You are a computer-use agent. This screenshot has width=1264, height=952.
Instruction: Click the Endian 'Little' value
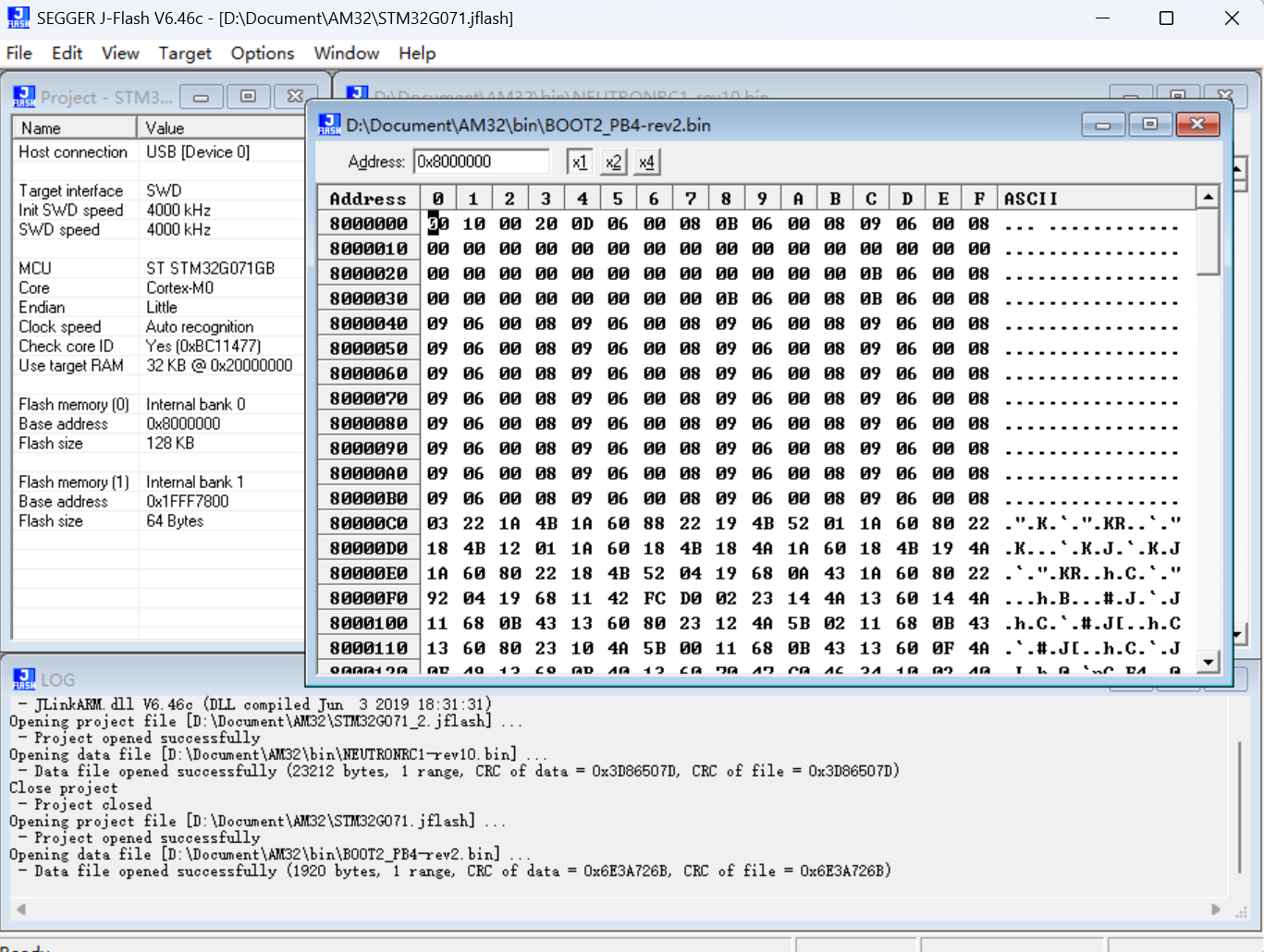pos(161,307)
